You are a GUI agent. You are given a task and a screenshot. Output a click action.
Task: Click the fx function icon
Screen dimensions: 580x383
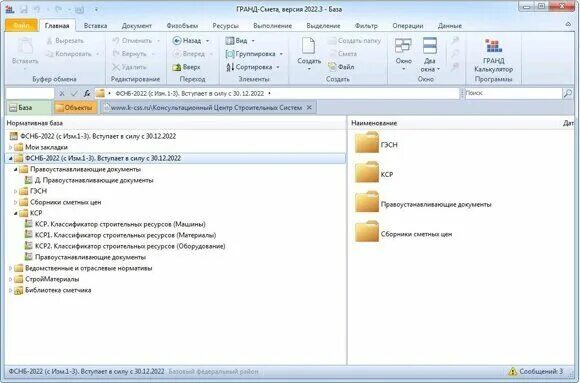[87, 94]
